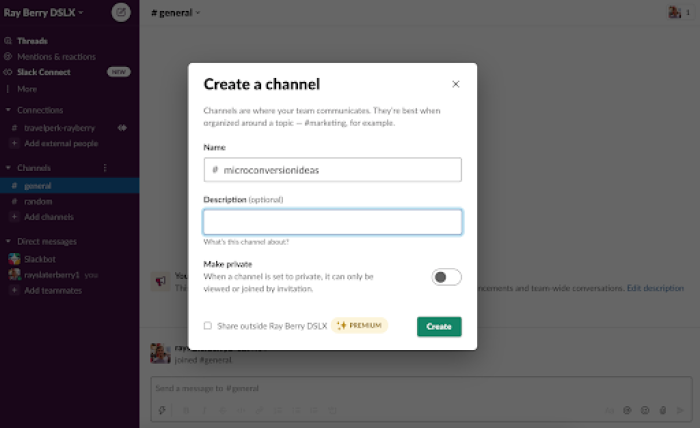This screenshot has width=700, height=428.
Task: Click the Slack Connect NEW badge
Action: (118, 72)
